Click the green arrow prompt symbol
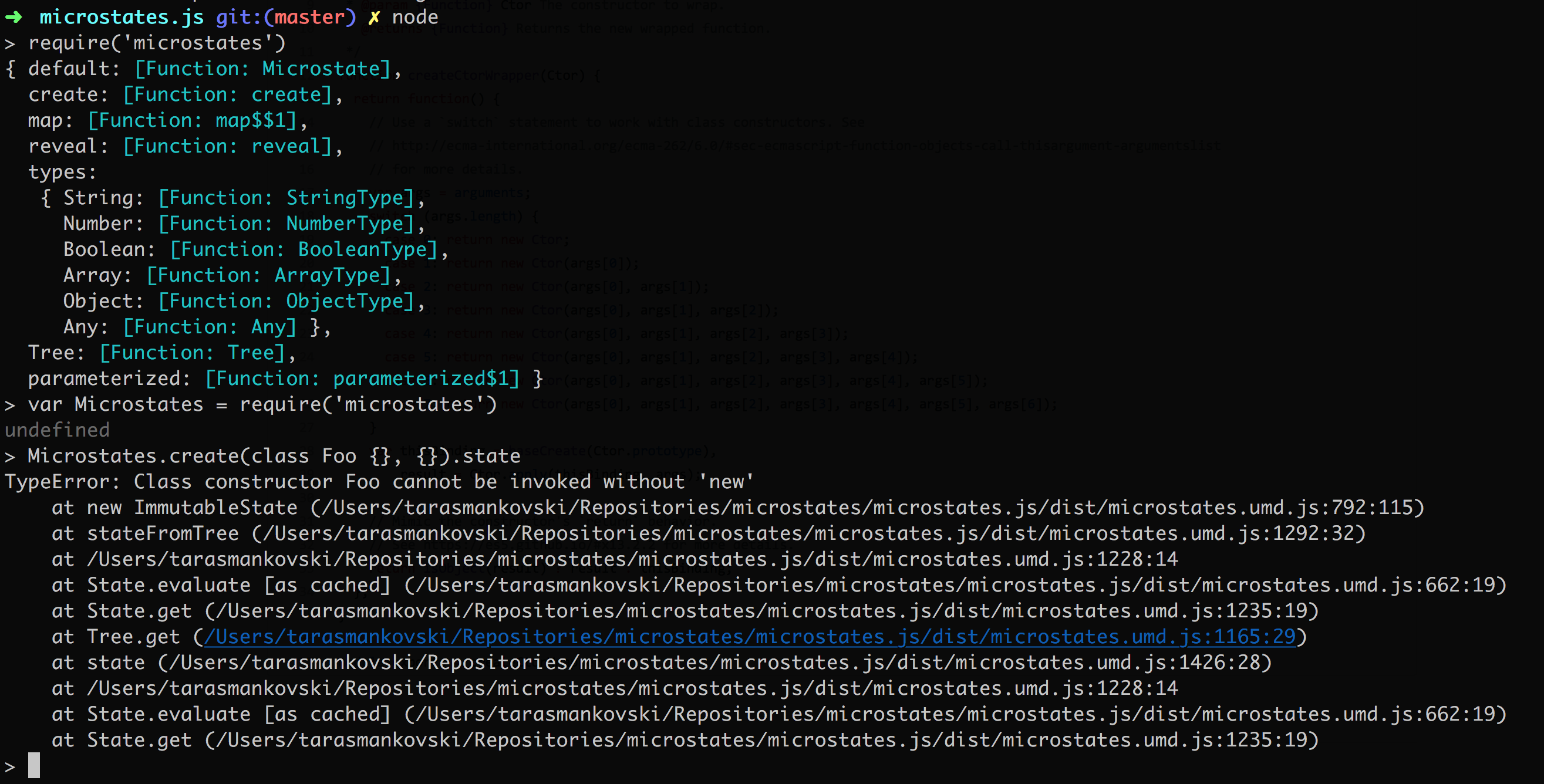1544x784 pixels. click(x=14, y=18)
